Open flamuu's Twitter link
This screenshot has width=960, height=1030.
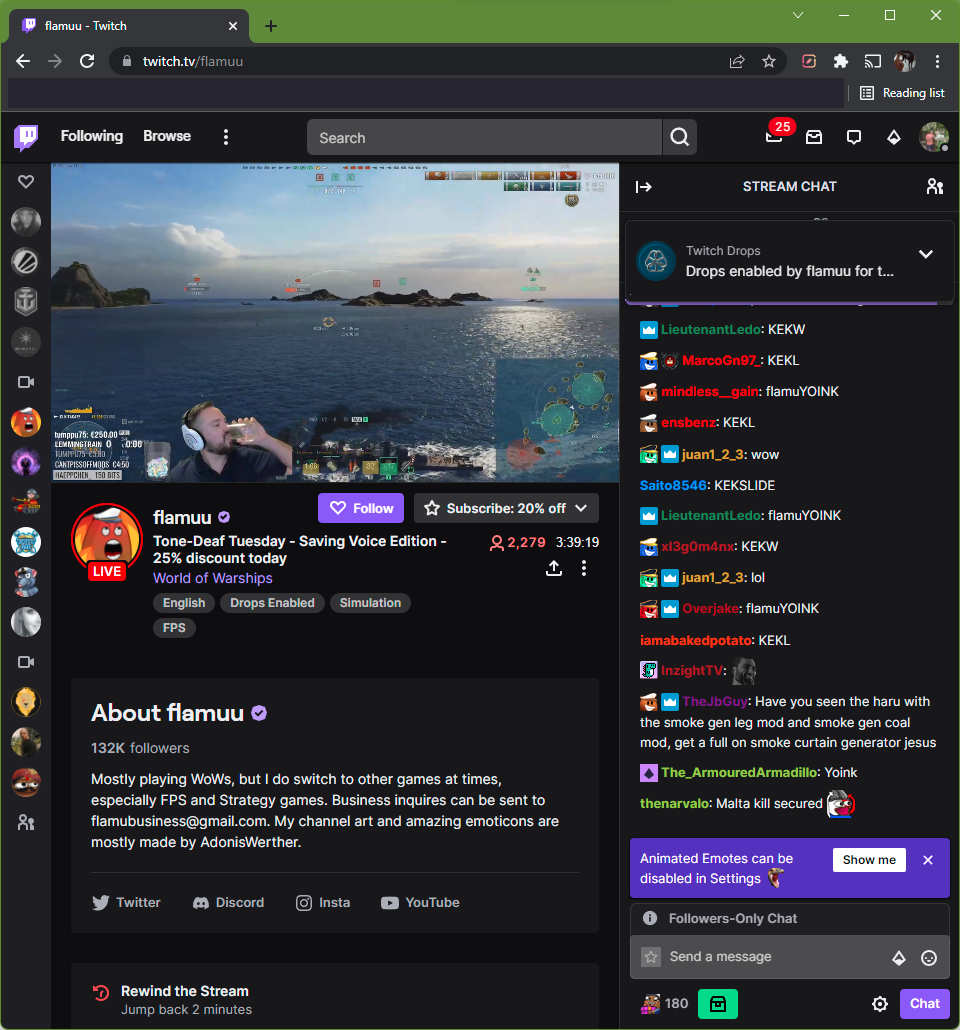pos(126,903)
